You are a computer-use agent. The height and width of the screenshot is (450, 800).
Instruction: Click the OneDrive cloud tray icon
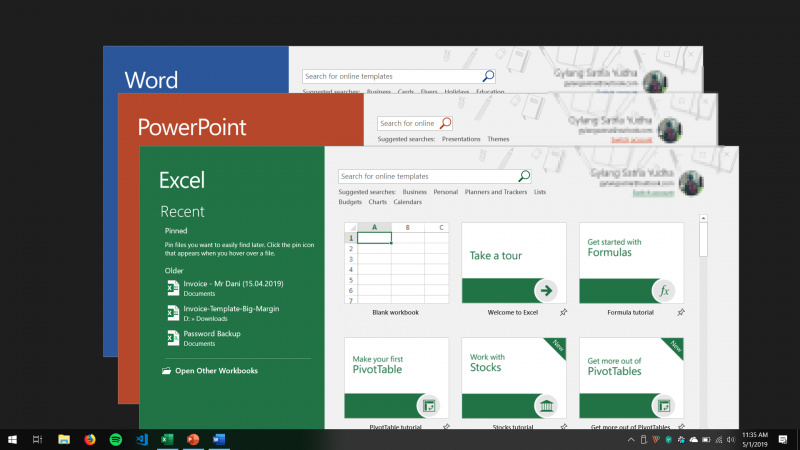point(694,439)
